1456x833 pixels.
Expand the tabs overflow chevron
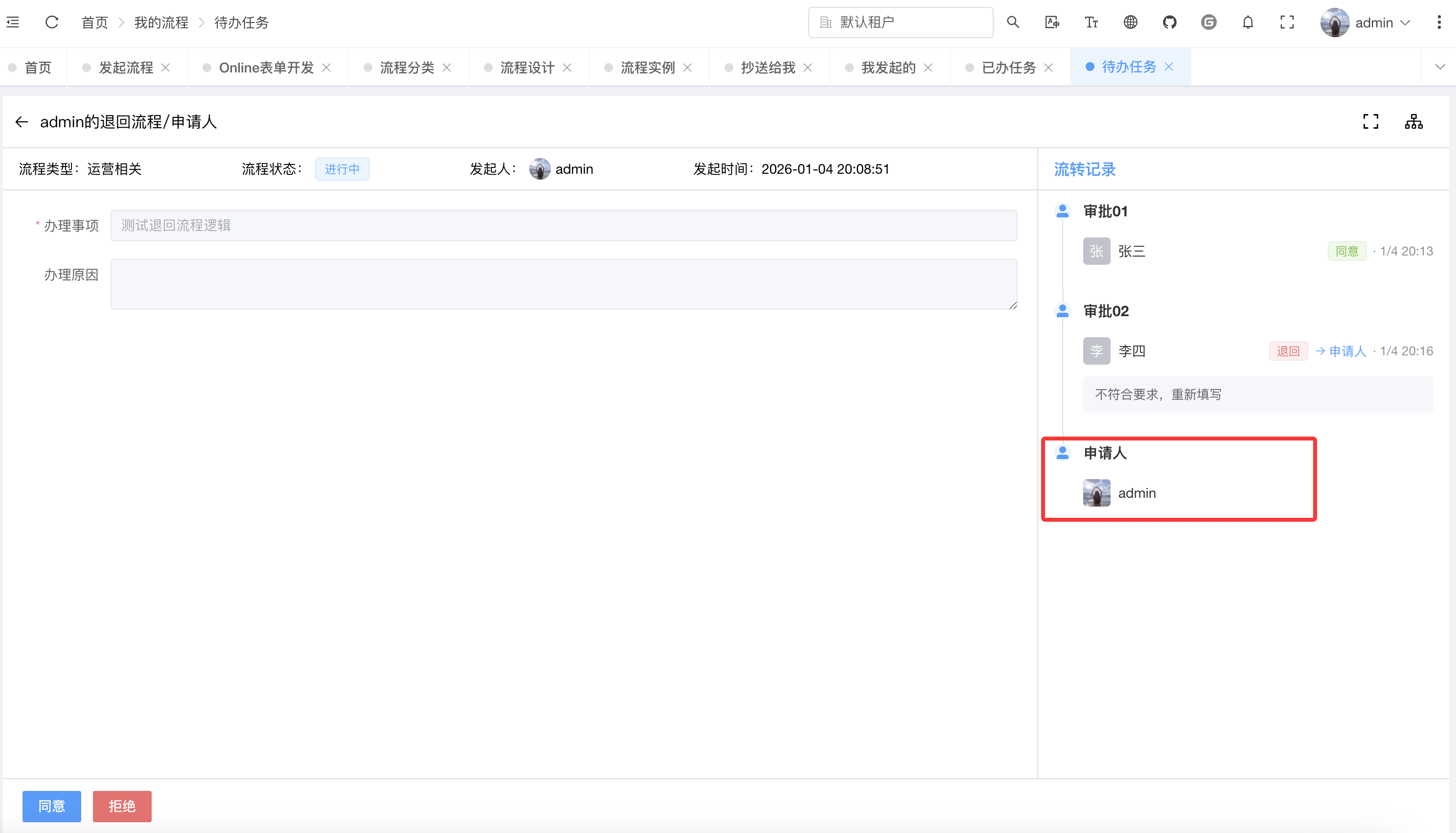click(1440, 67)
